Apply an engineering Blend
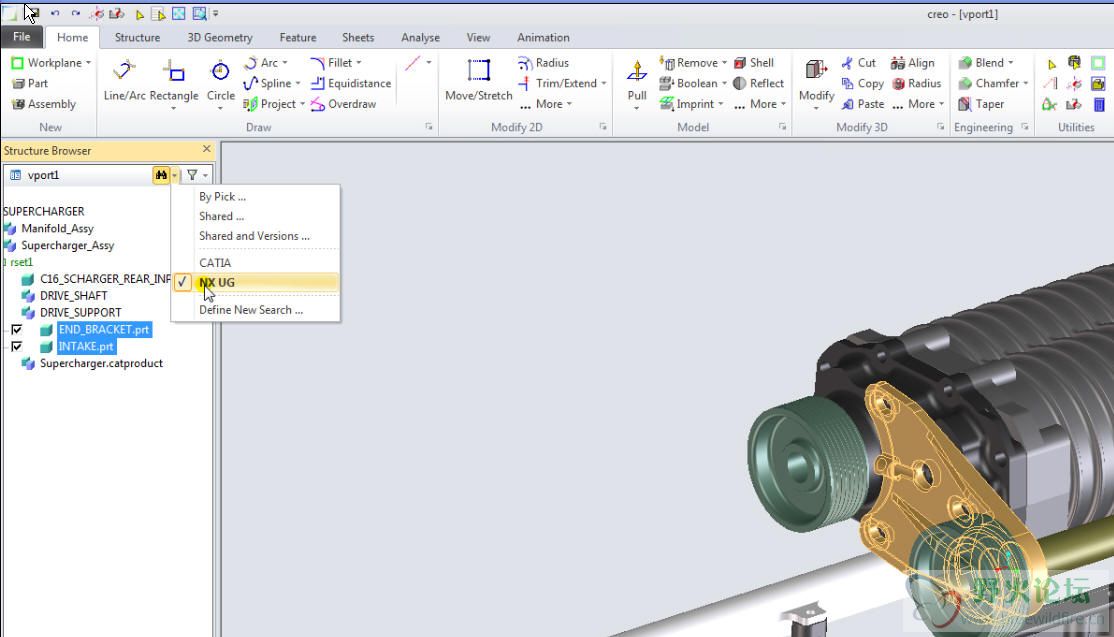1114x637 pixels. click(982, 62)
